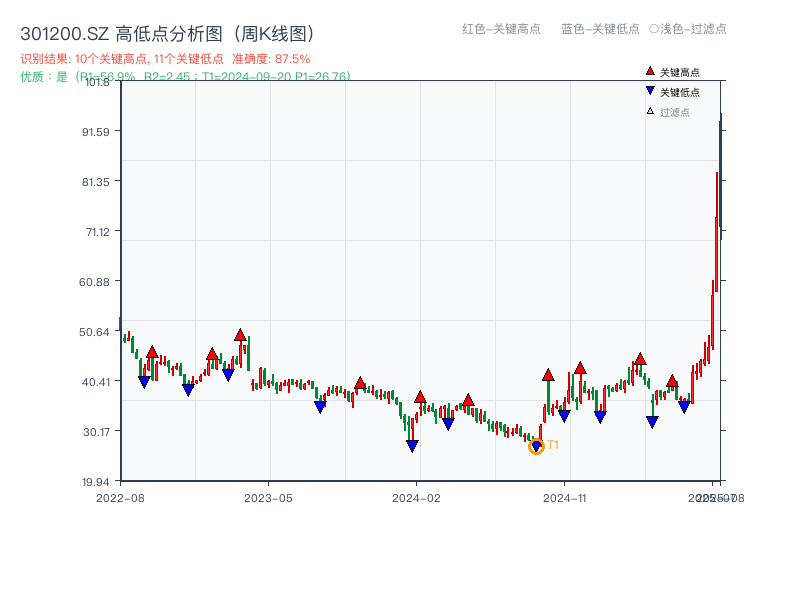
Task: Click the green 优质：是 summary line
Action: (186, 77)
